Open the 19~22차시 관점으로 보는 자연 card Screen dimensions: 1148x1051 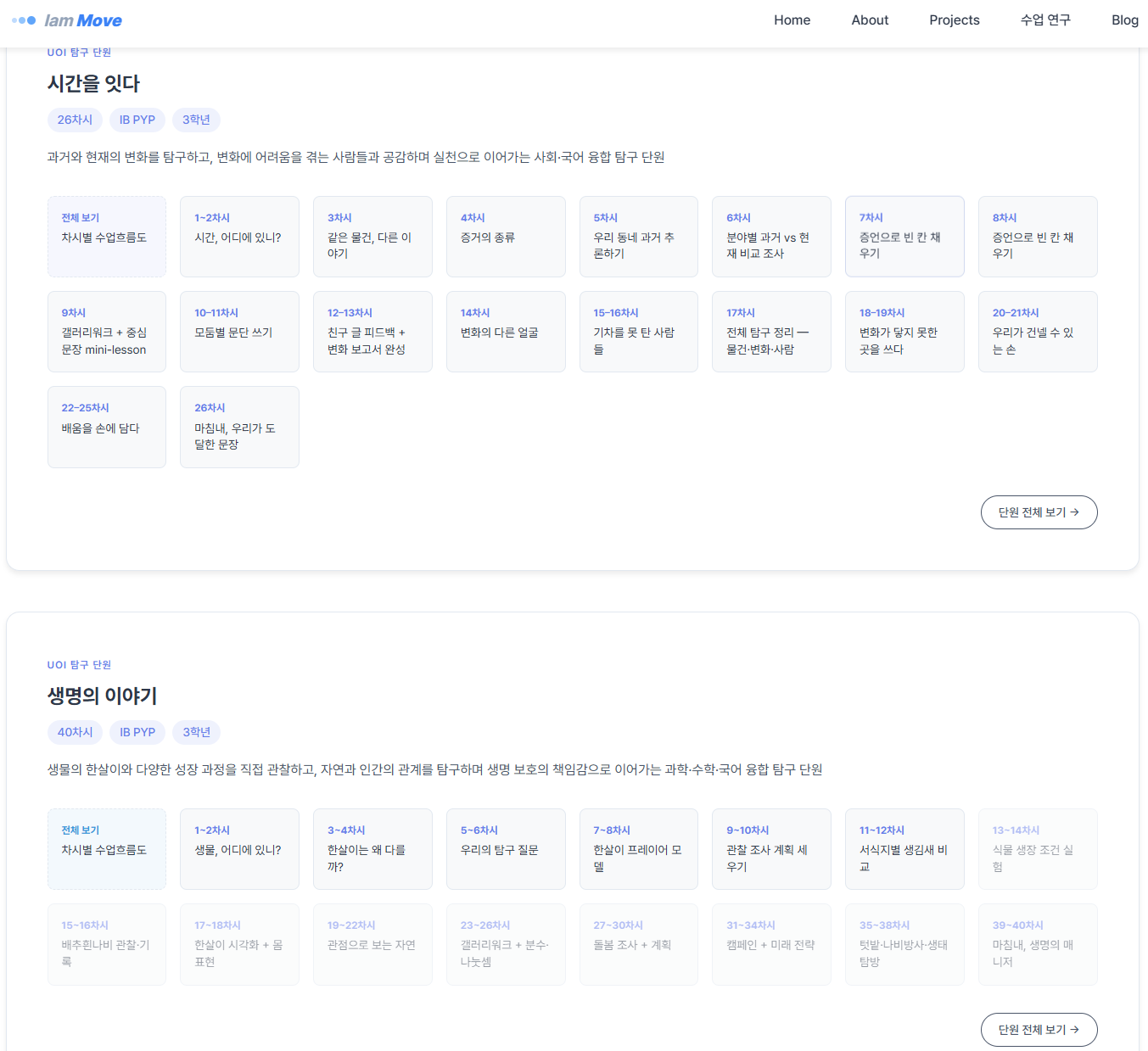(x=372, y=944)
